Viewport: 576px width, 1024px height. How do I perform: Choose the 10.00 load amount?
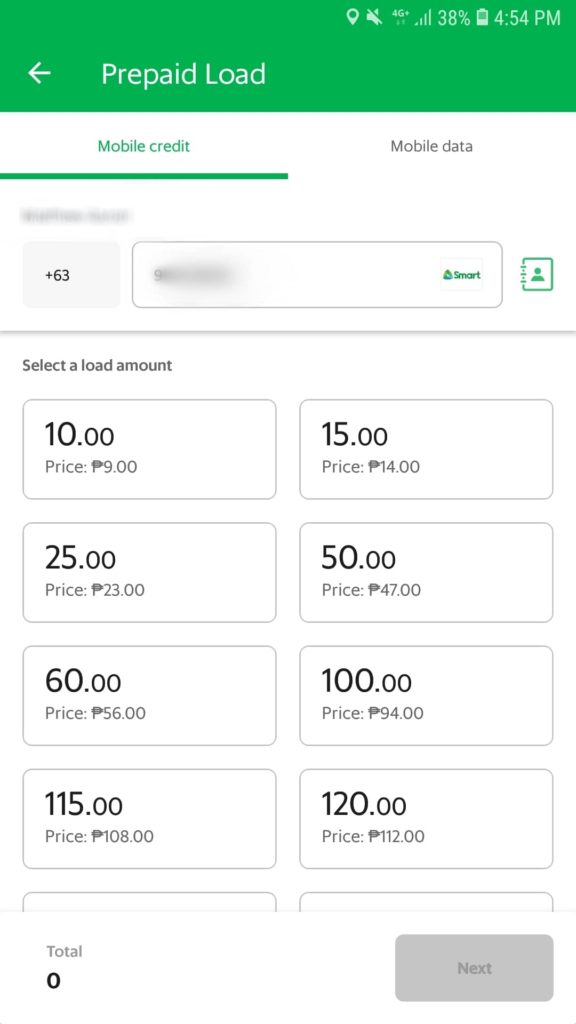(150, 449)
